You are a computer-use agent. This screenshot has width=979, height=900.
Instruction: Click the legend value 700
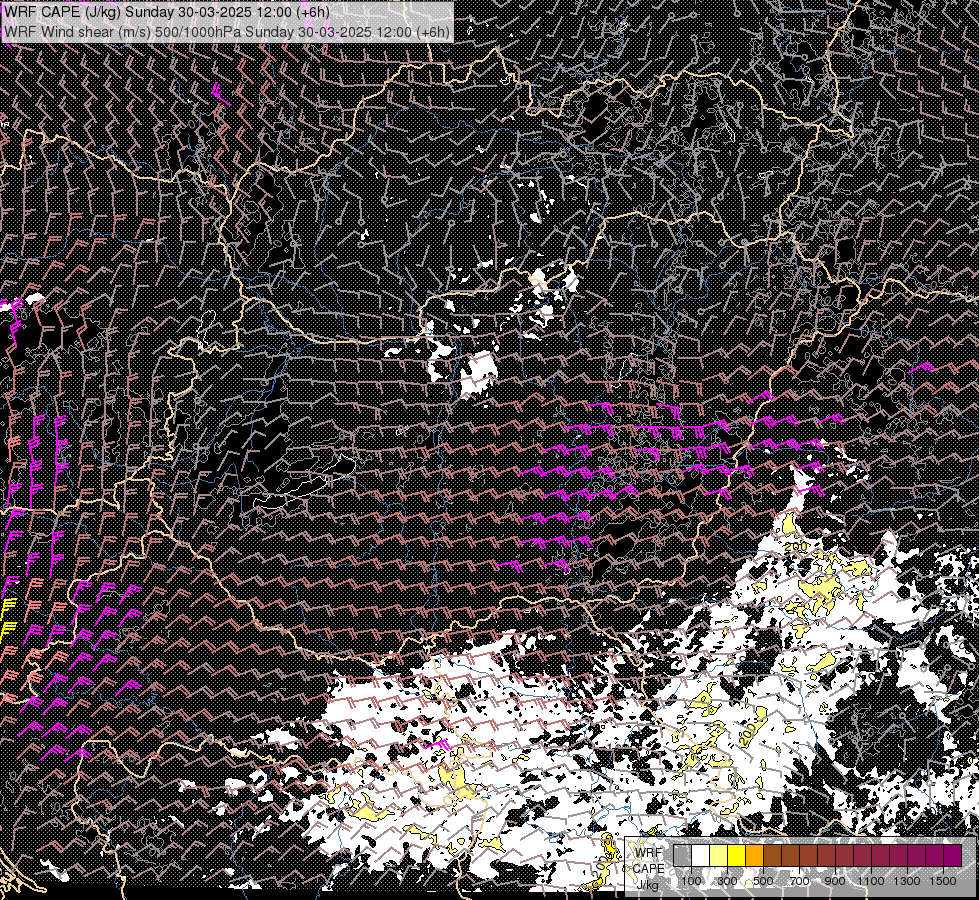point(799,881)
